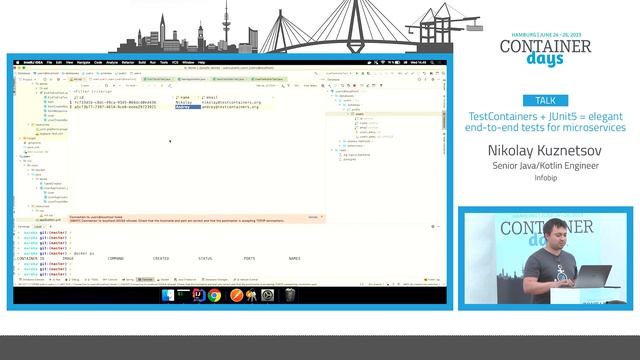Open the Docker tool window tab
This screenshot has width=640, height=360.
(x=162, y=280)
